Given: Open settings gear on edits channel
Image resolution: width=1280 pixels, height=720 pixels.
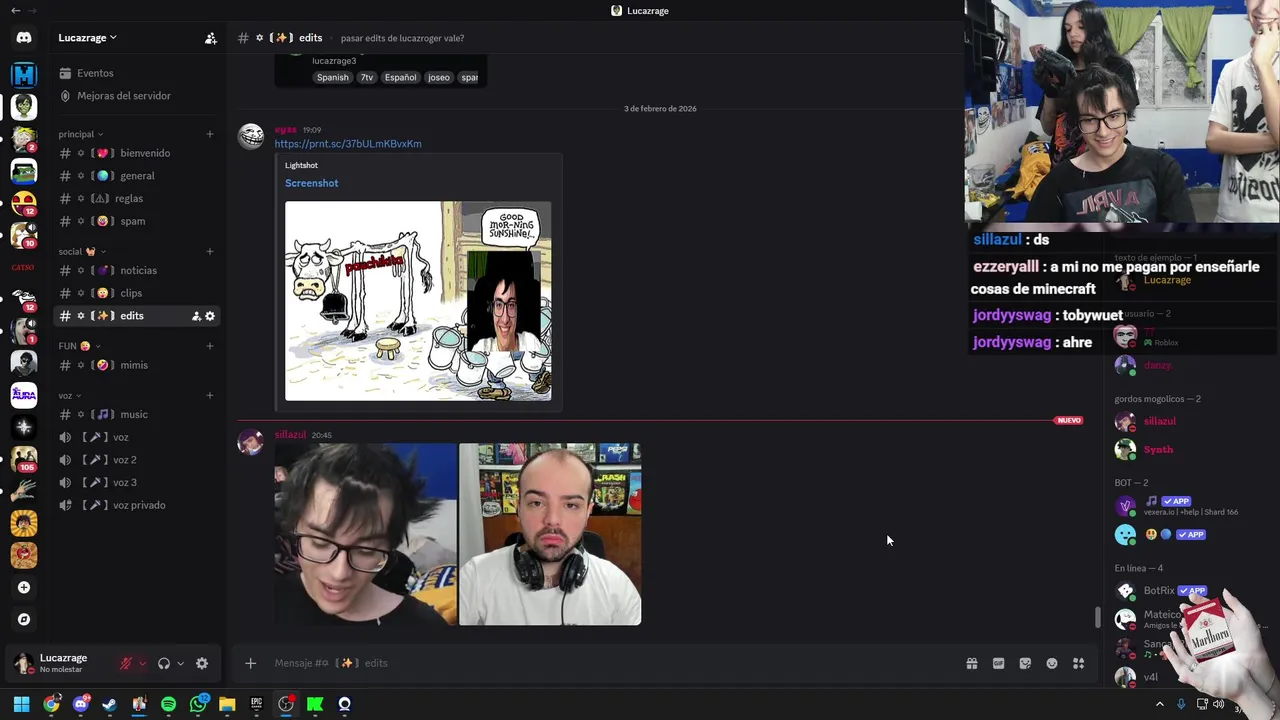Looking at the screenshot, I should 210,316.
